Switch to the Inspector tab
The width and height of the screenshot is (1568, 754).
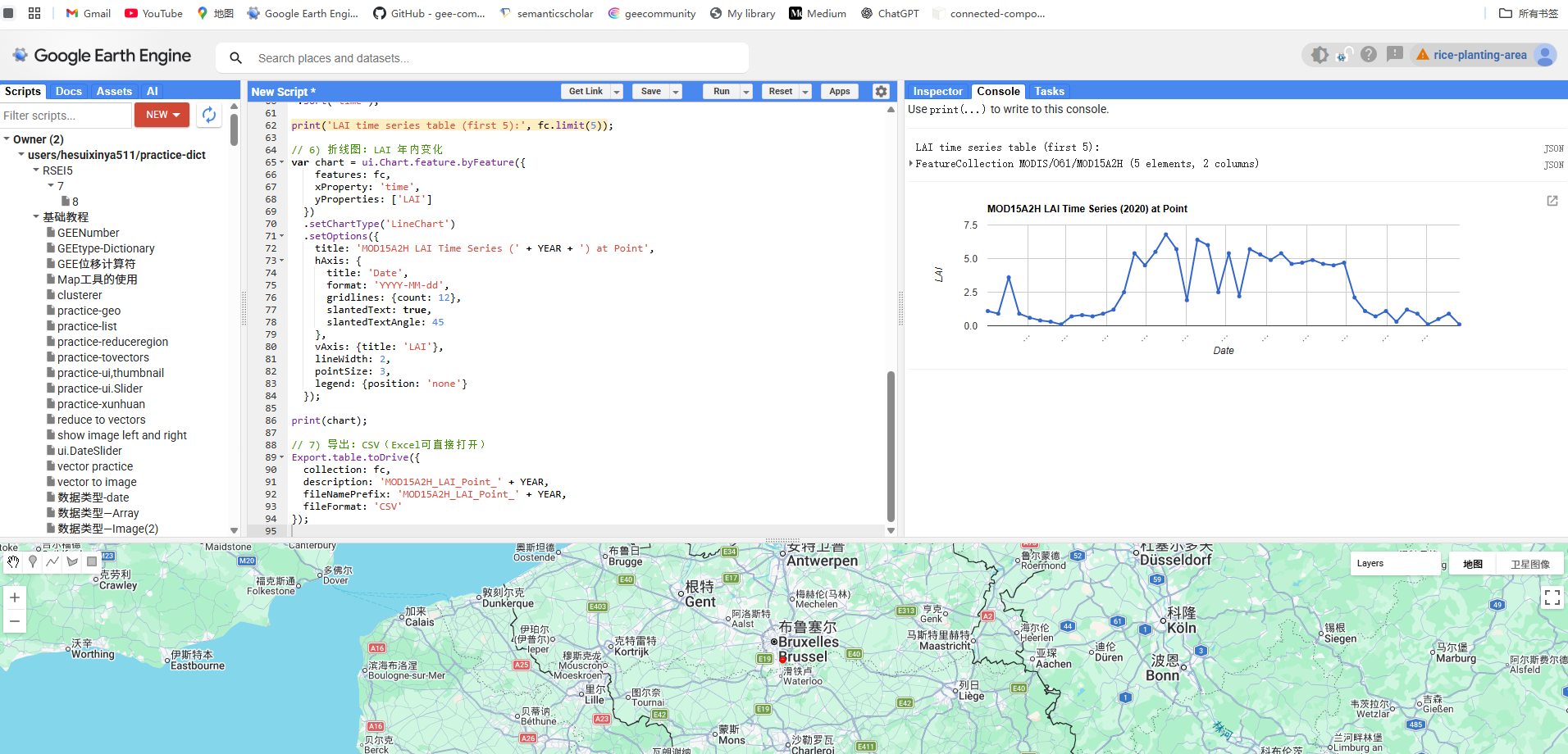937,91
